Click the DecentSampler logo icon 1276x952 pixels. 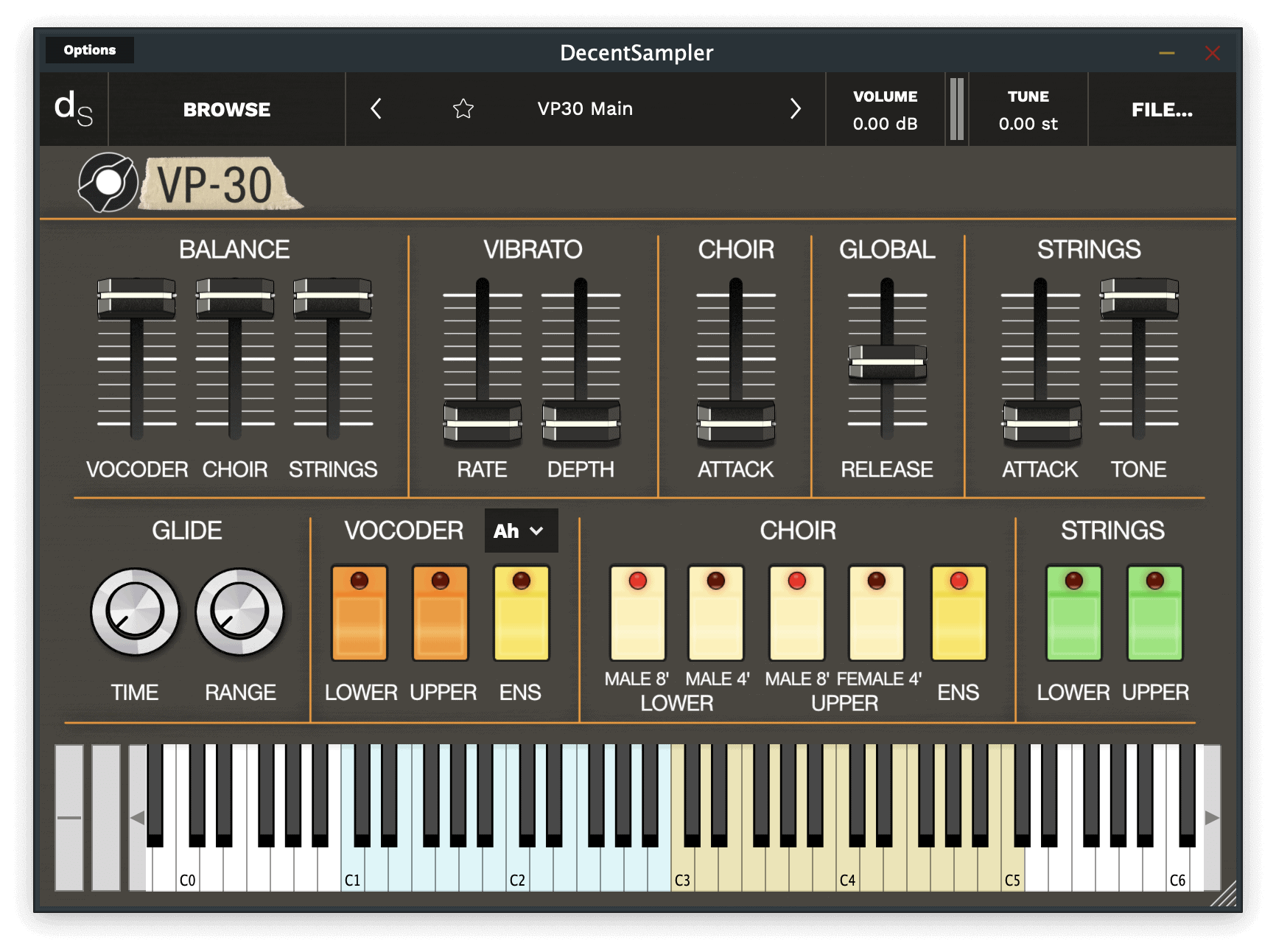(74, 109)
